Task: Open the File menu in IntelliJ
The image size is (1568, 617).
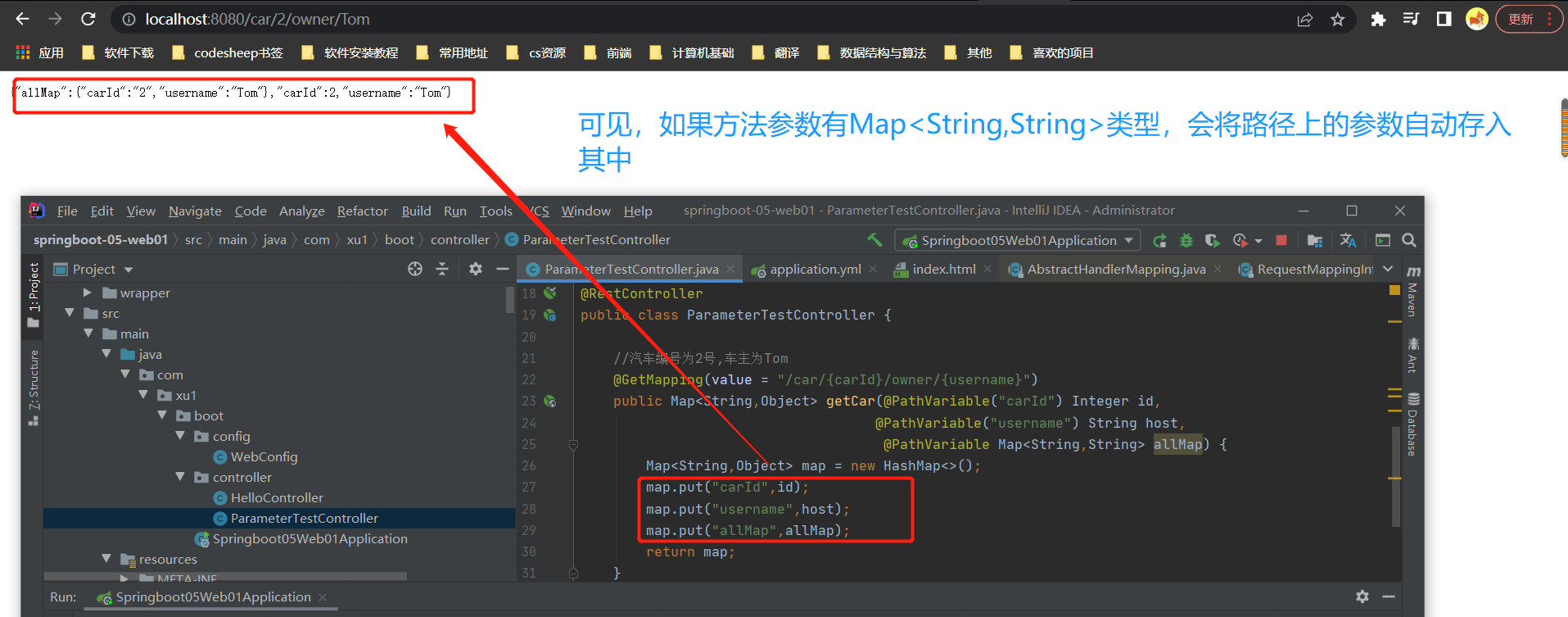Action: pyautogui.click(x=67, y=211)
